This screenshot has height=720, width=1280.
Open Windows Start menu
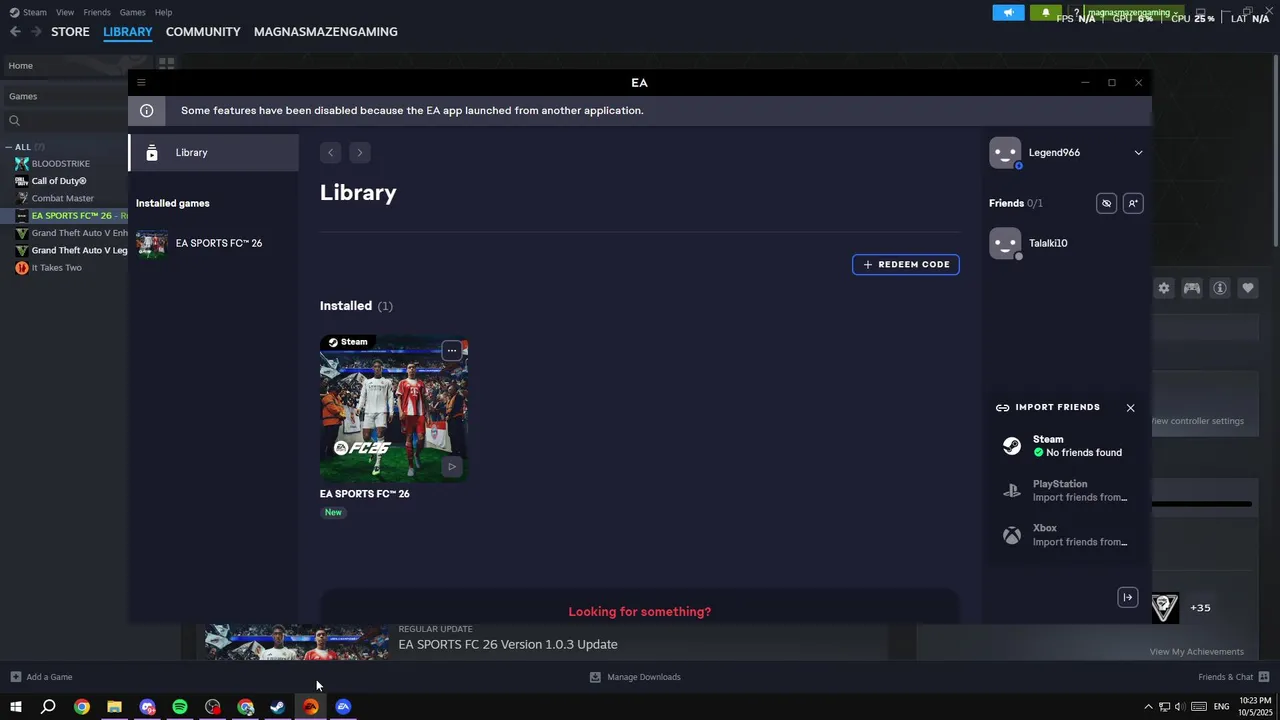tap(15, 707)
